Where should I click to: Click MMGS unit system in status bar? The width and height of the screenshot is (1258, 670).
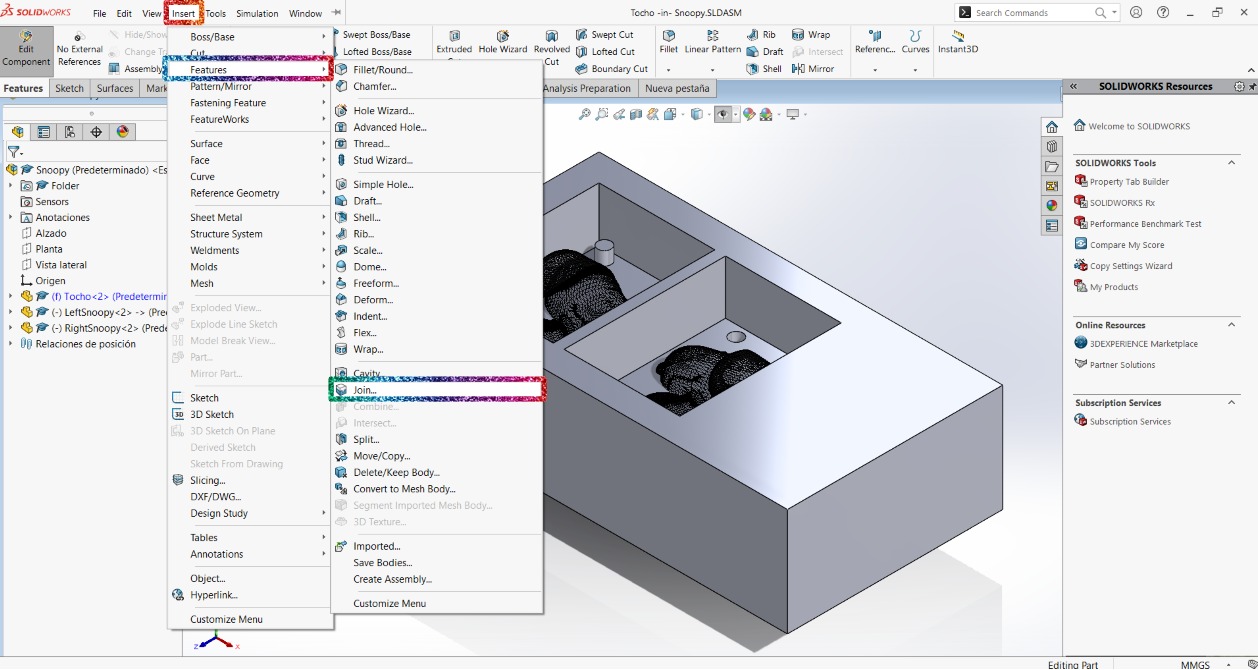point(1195,664)
